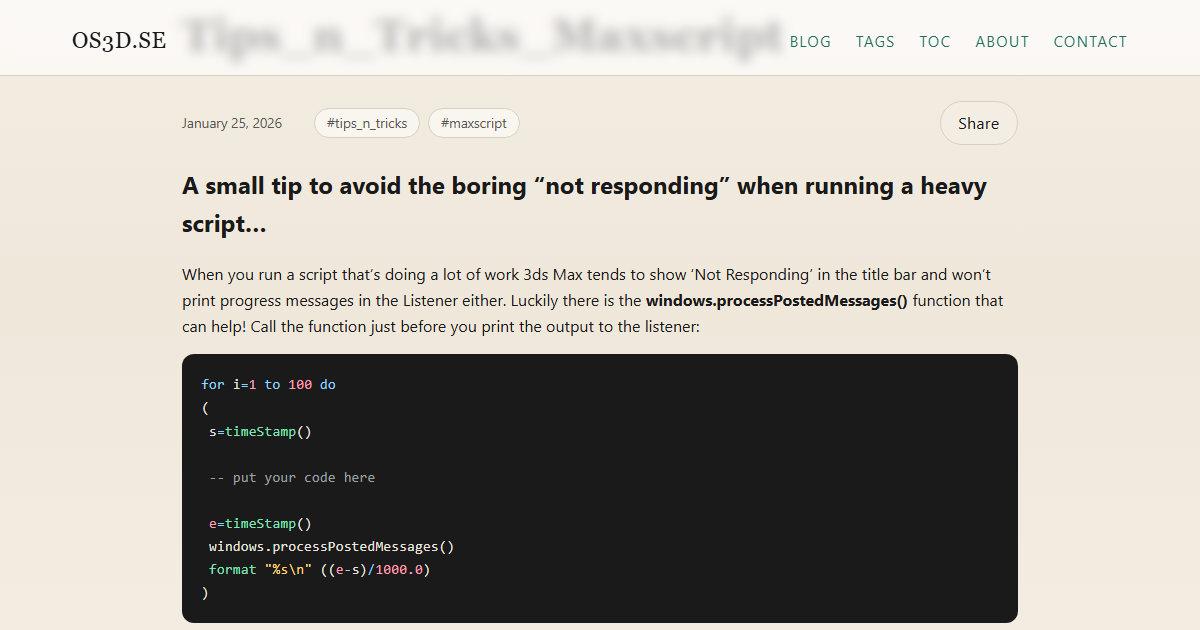Filter posts by the #maxscript tag
Screen dimensions: 1200x630
(473, 122)
